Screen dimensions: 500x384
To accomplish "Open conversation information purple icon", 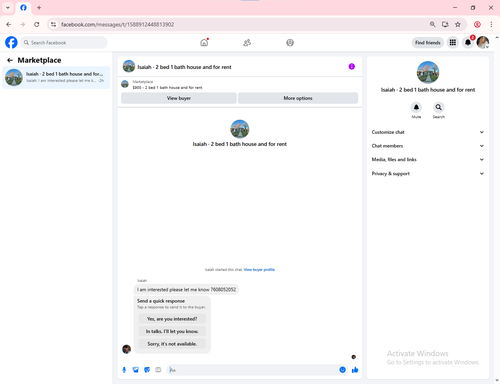I will pyautogui.click(x=352, y=67).
